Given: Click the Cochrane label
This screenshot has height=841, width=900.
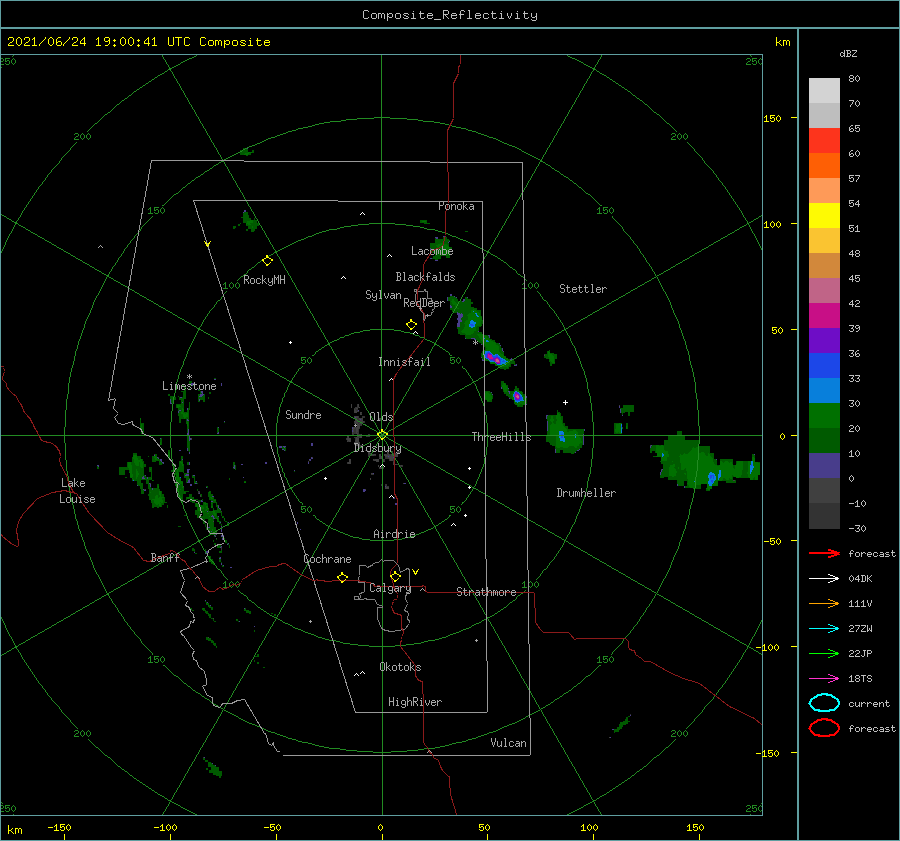Looking at the screenshot, I should pos(327,559).
